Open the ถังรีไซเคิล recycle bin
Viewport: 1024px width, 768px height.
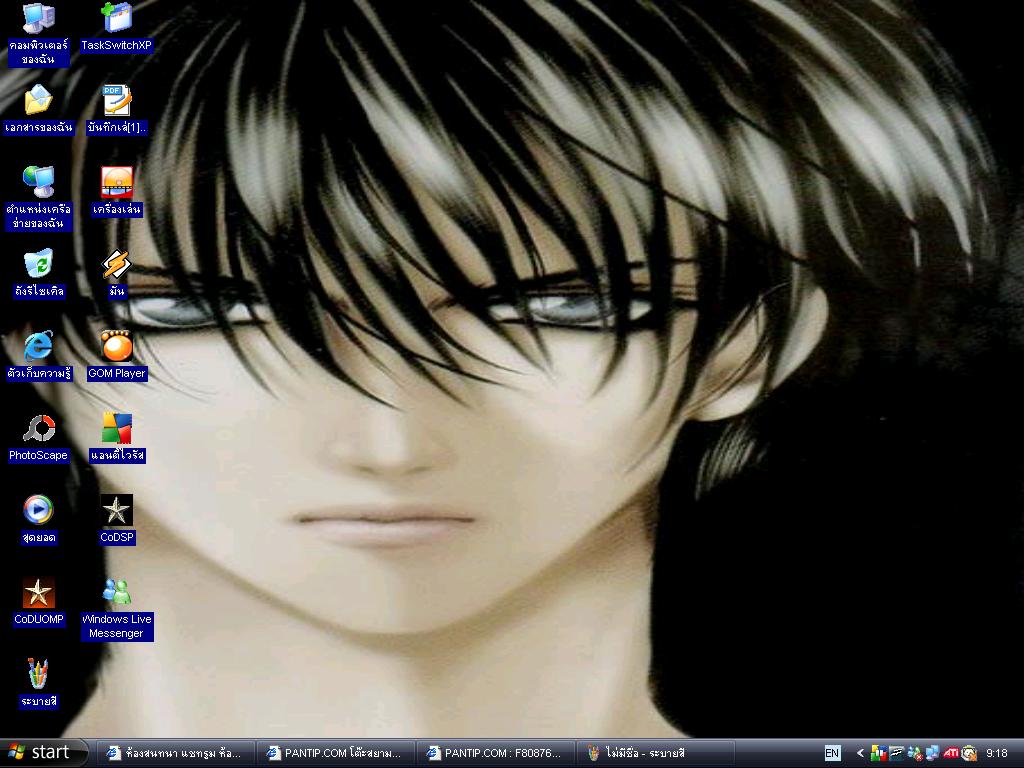[39, 274]
